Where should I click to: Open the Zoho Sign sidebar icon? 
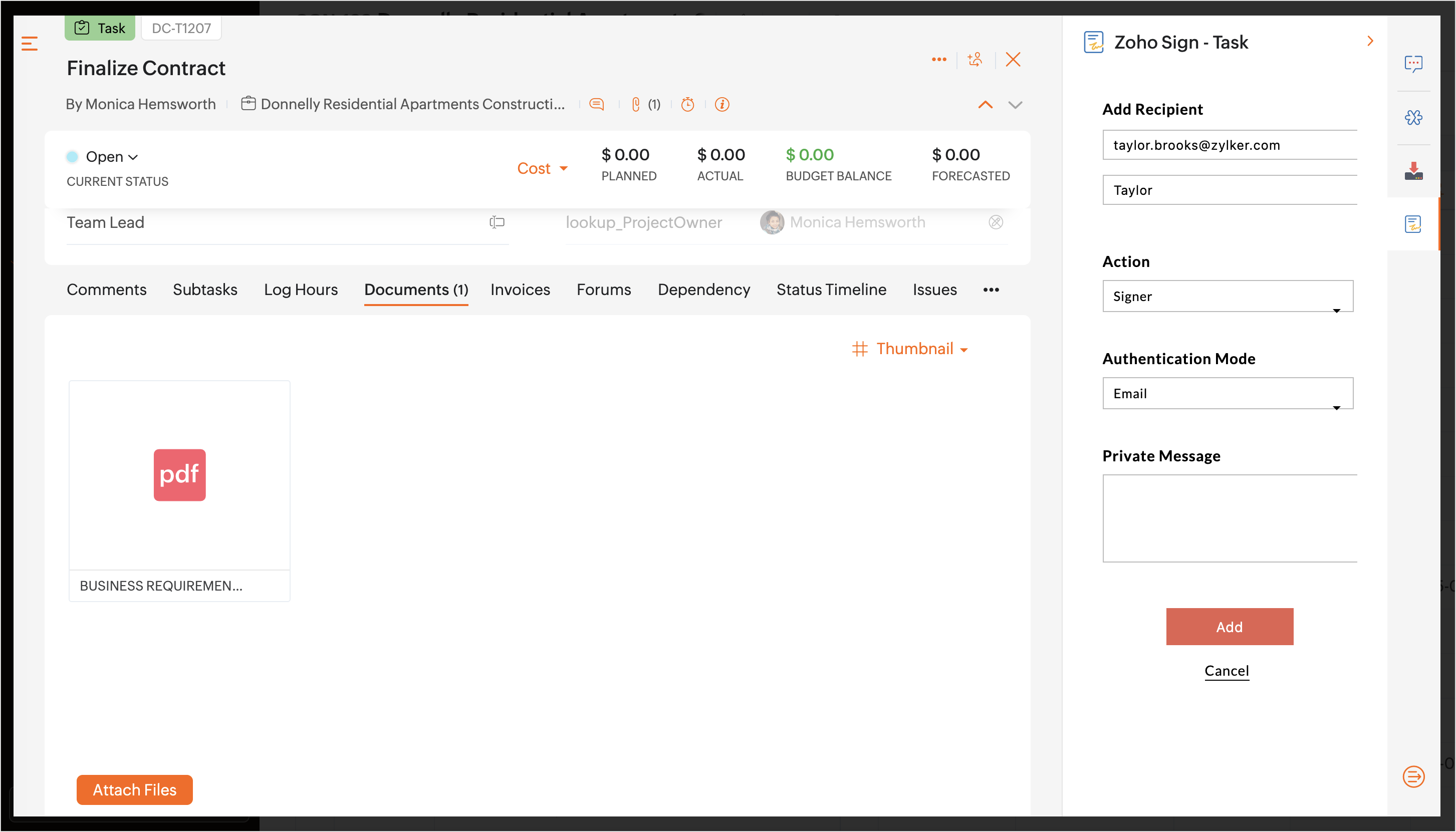click(1412, 224)
